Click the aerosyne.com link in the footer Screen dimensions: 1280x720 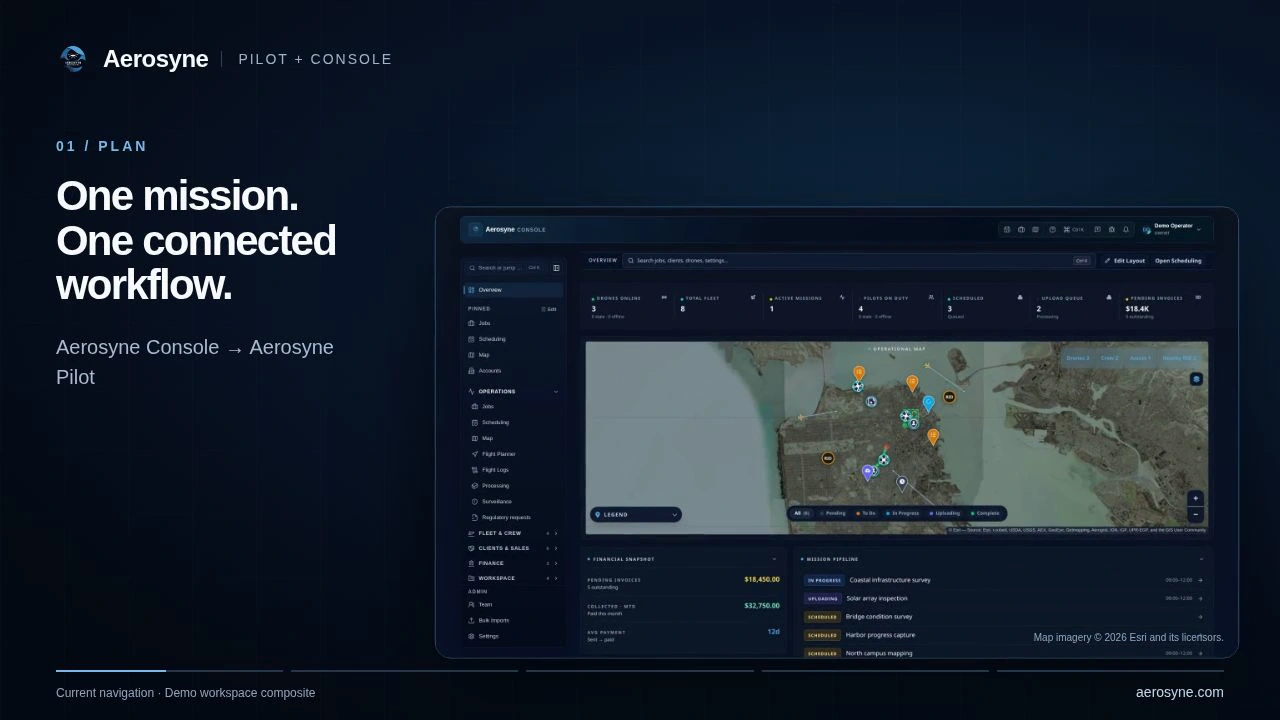point(1180,692)
